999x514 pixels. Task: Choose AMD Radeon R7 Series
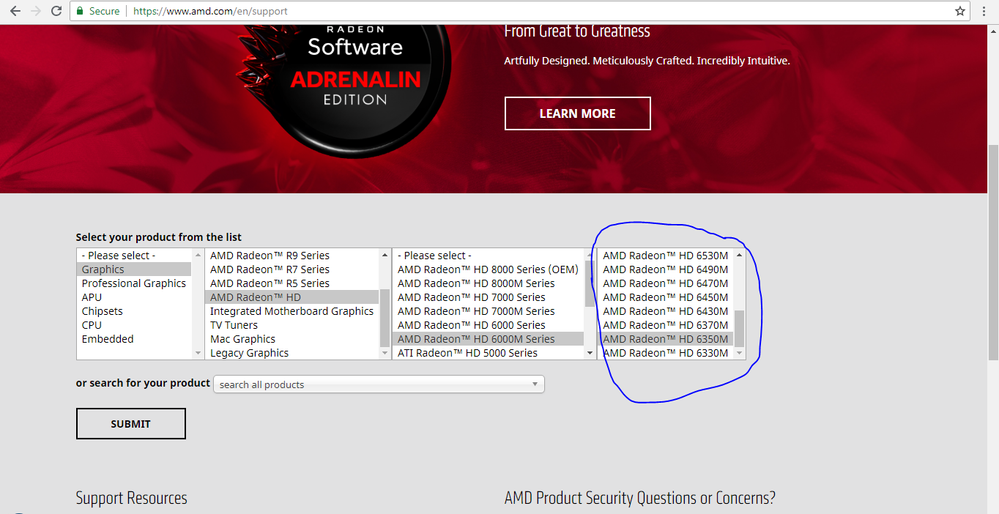[x=292, y=269]
